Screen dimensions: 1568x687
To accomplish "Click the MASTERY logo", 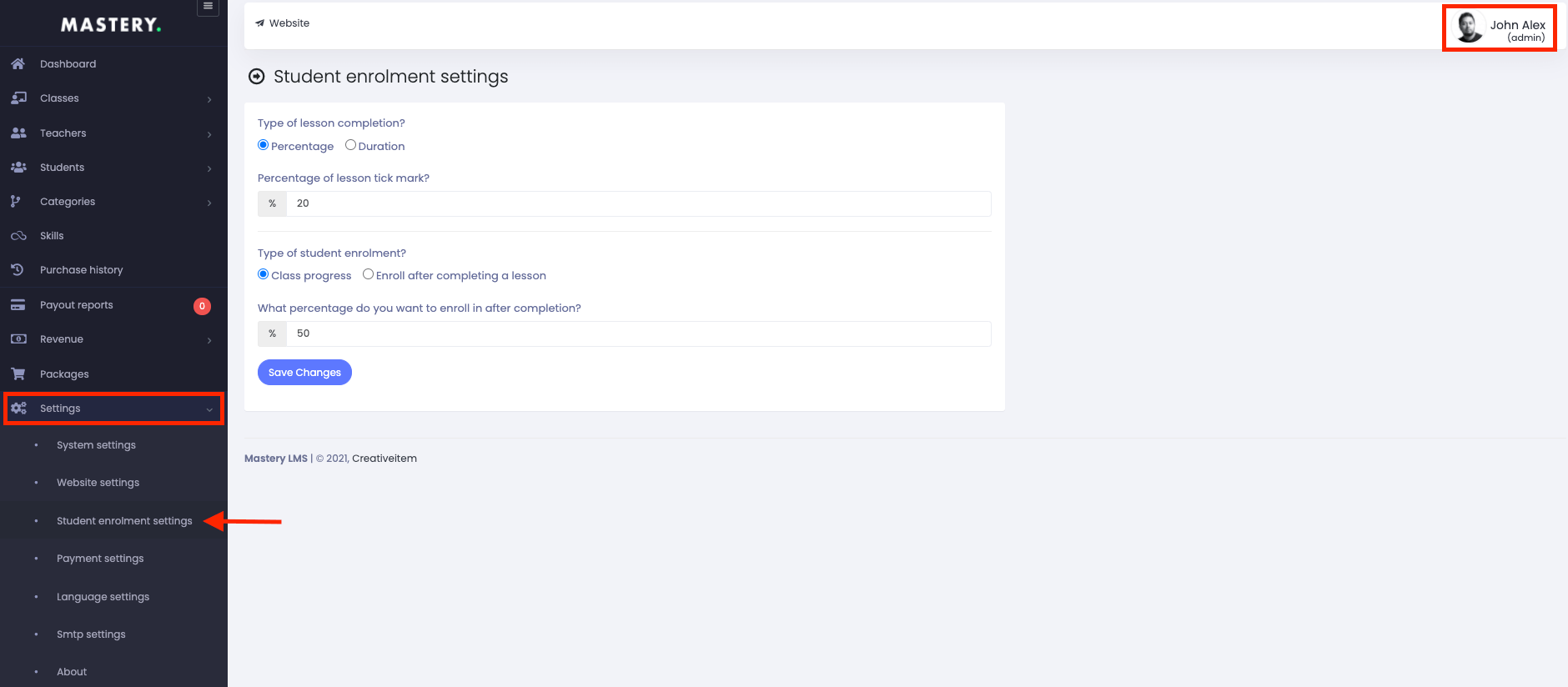I will tap(111, 25).
